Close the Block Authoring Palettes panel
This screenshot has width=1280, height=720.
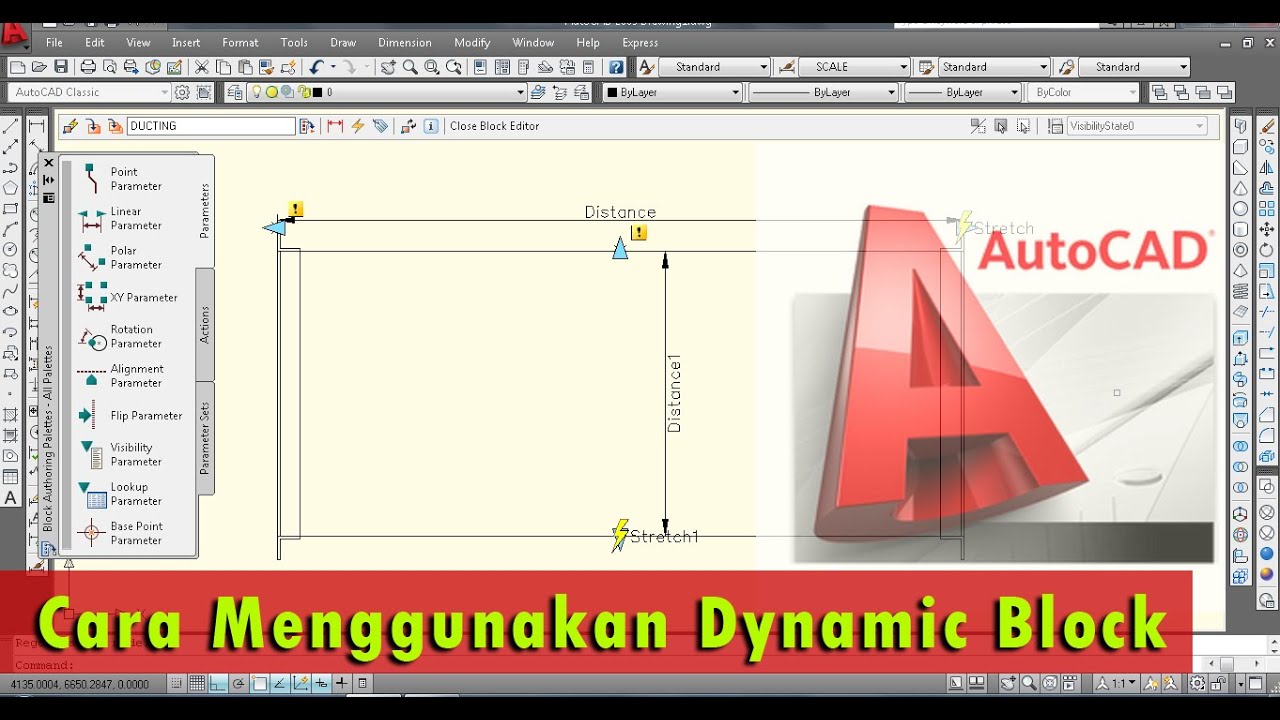(48, 163)
